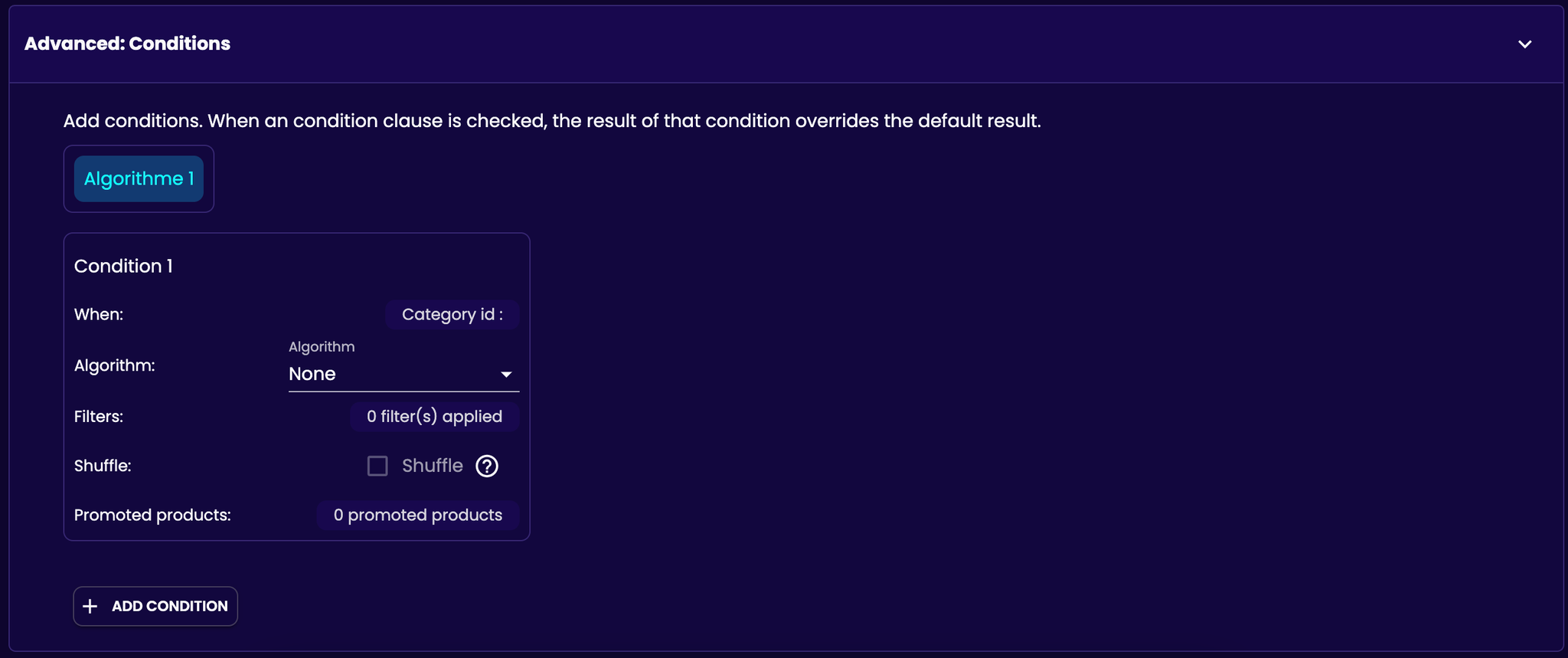Viewport: 1568px width, 658px height.
Task: Select the Algorithme 1 tab
Action: click(139, 178)
